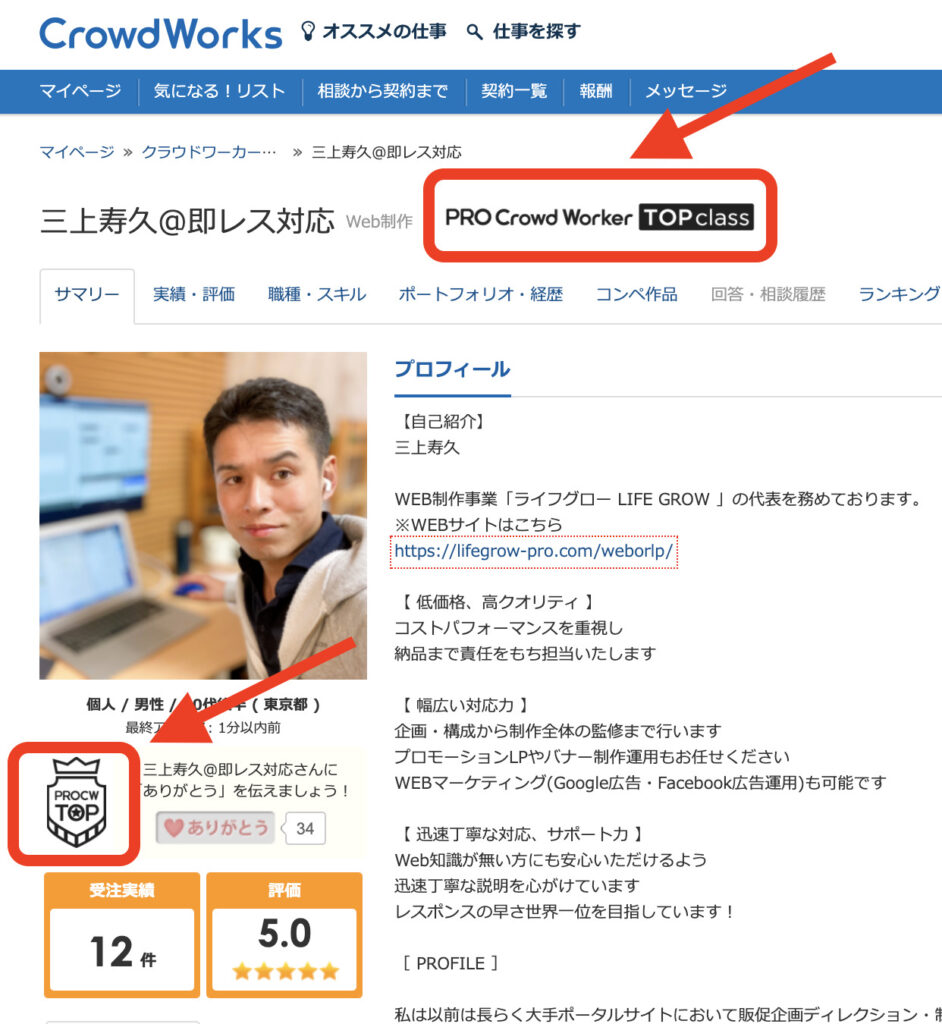Click the ありがとう heart button
The width and height of the screenshot is (942, 1024).
click(x=216, y=828)
